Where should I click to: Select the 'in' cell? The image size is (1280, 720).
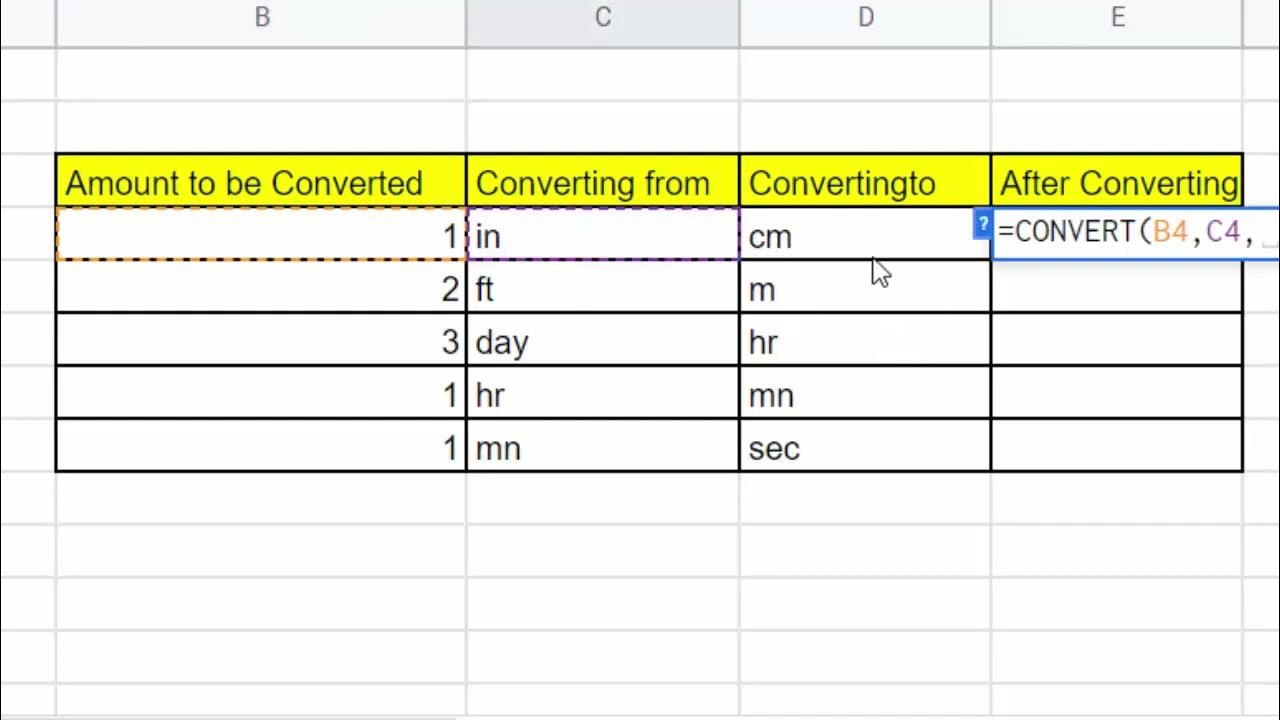point(603,236)
